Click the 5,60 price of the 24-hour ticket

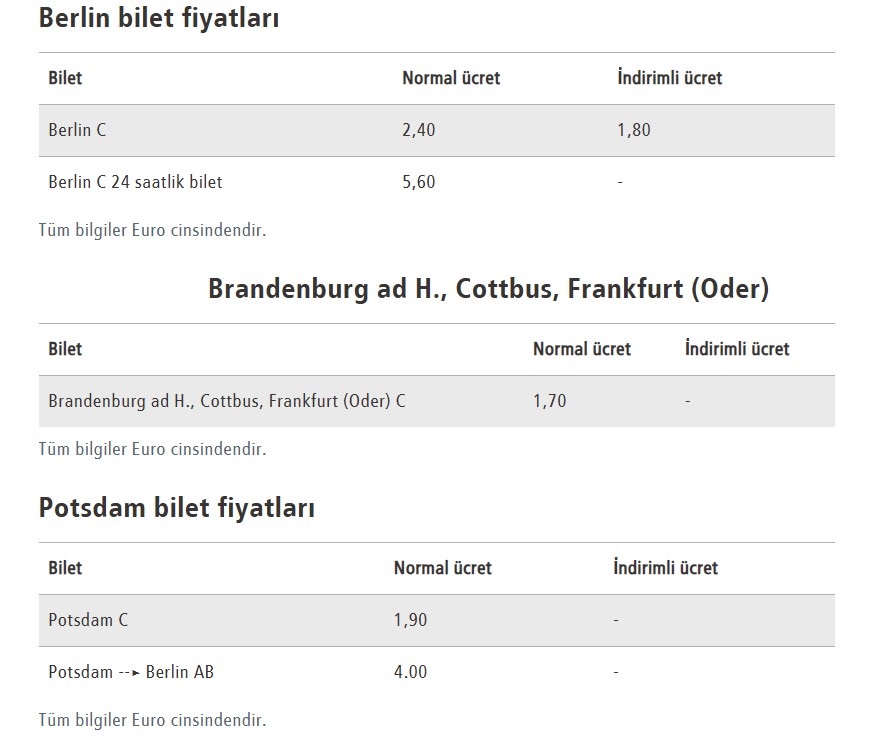coord(419,182)
